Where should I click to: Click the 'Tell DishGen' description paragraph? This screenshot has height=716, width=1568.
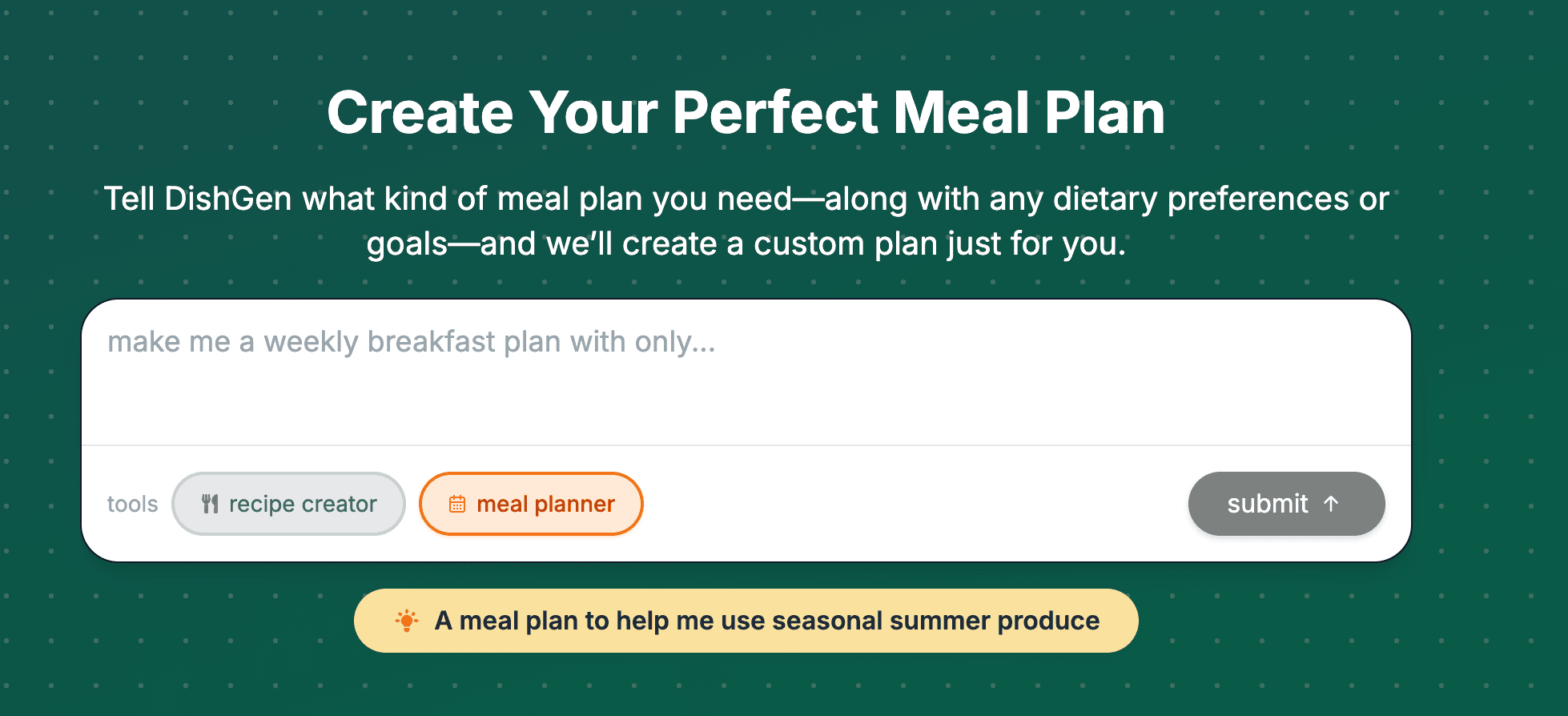pyautogui.click(x=746, y=221)
